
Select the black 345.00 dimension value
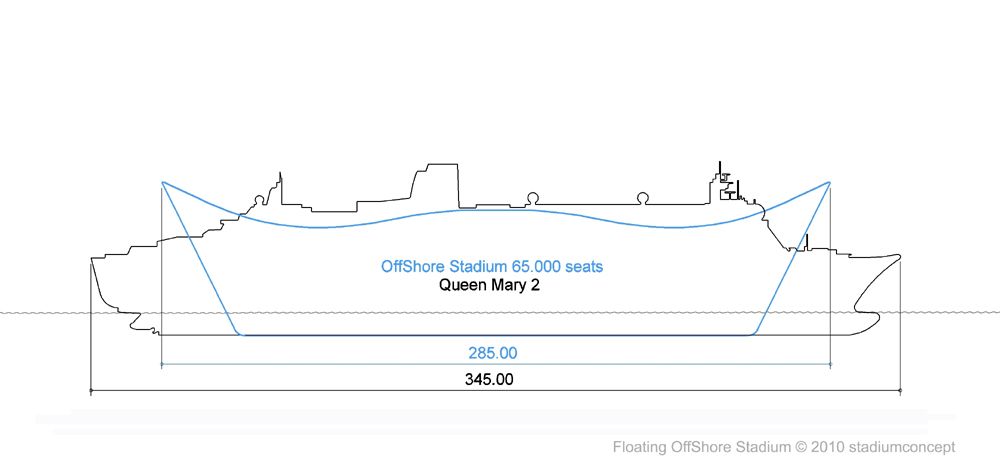489,379
